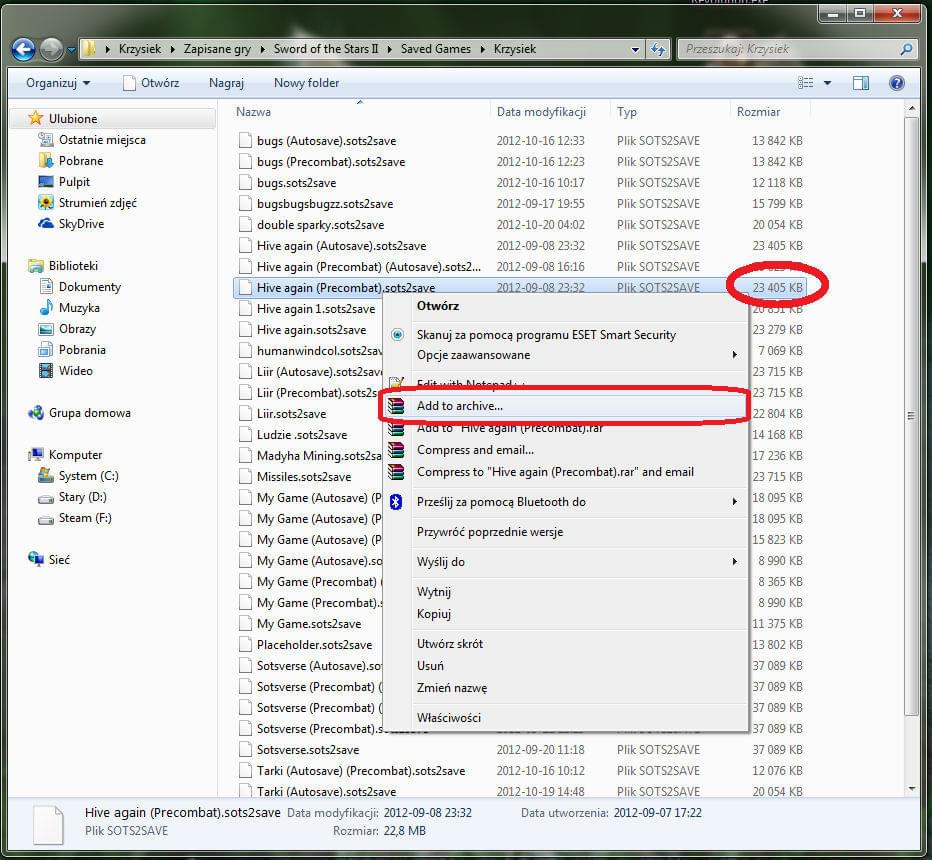Choose Kopiuj from context menu

[565, 613]
